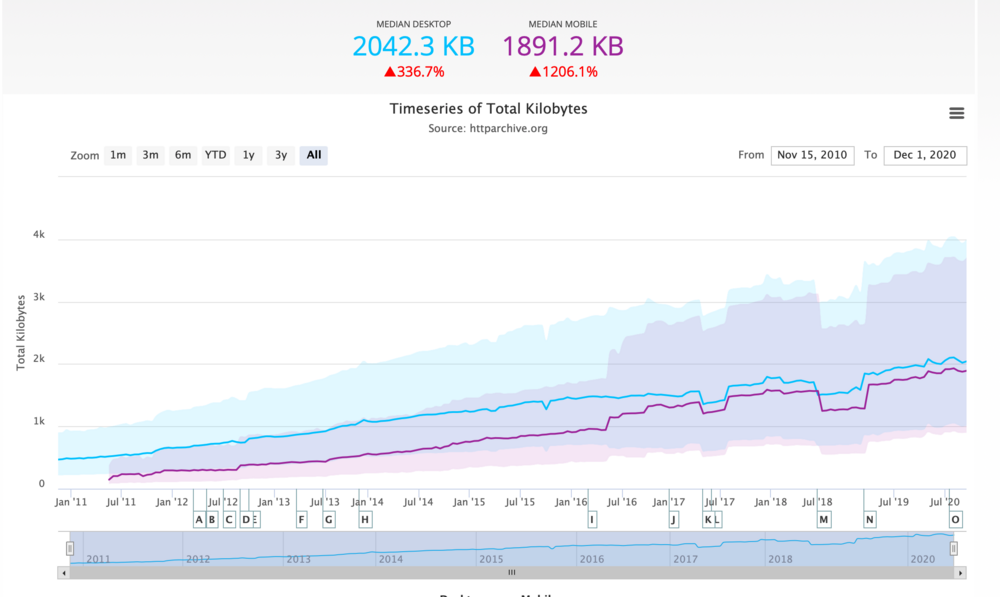Select the All zoom button

point(314,155)
